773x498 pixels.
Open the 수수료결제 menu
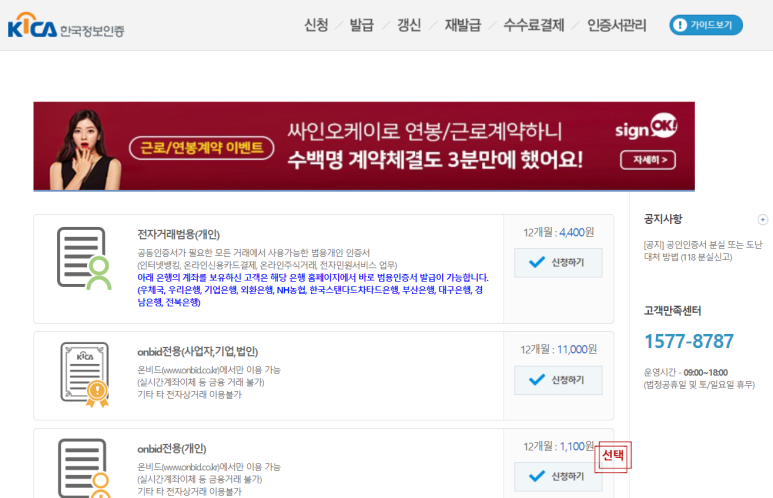point(533,25)
